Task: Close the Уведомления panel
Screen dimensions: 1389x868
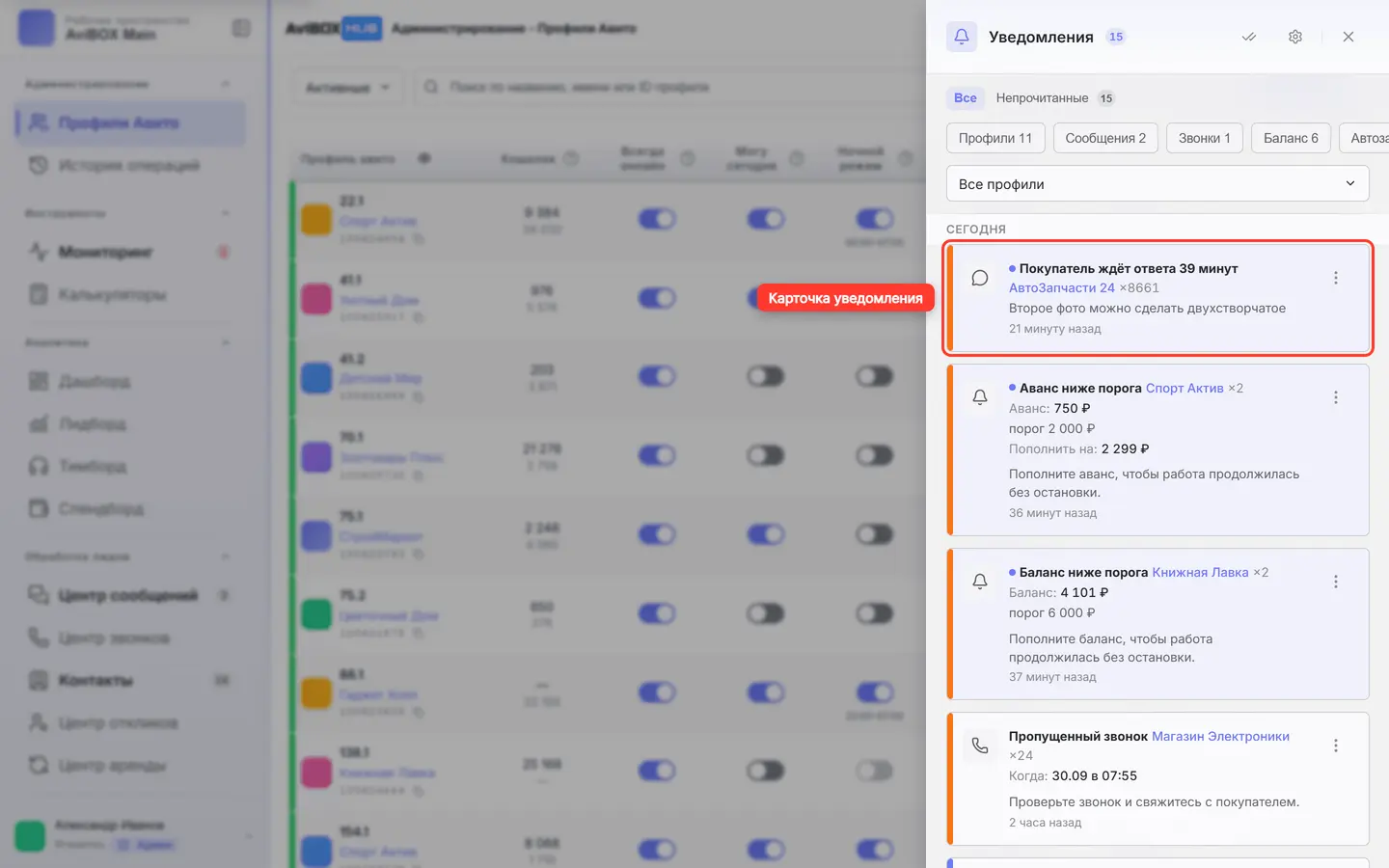Action: (1348, 37)
